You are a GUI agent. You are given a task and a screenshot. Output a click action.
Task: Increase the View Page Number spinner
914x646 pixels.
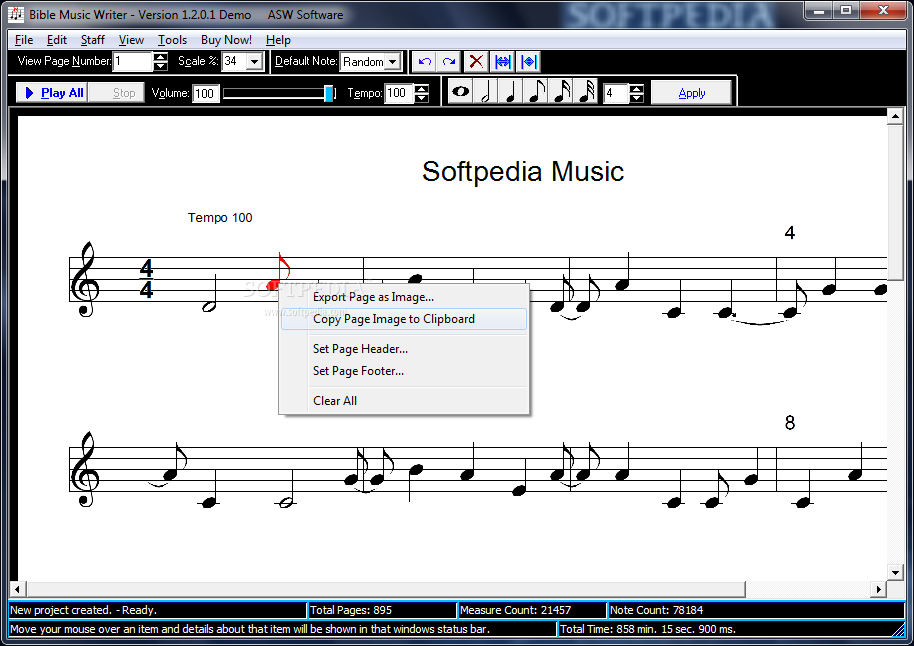[160, 57]
